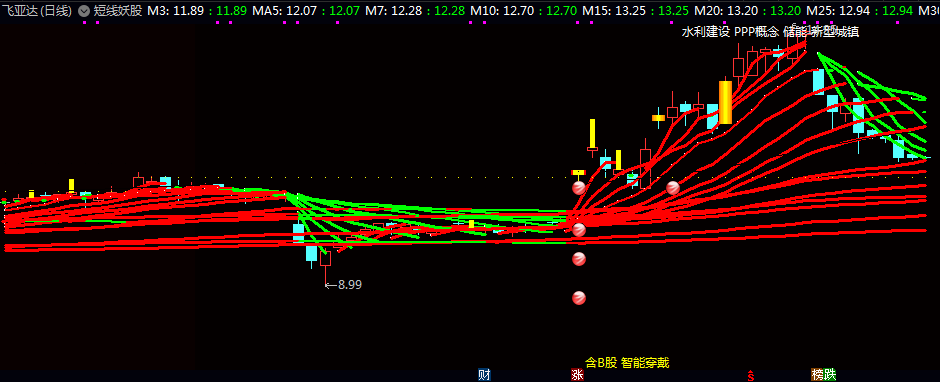Click the 榜 ranking marker icon
Viewport: 940px width, 382px height.
817,375
